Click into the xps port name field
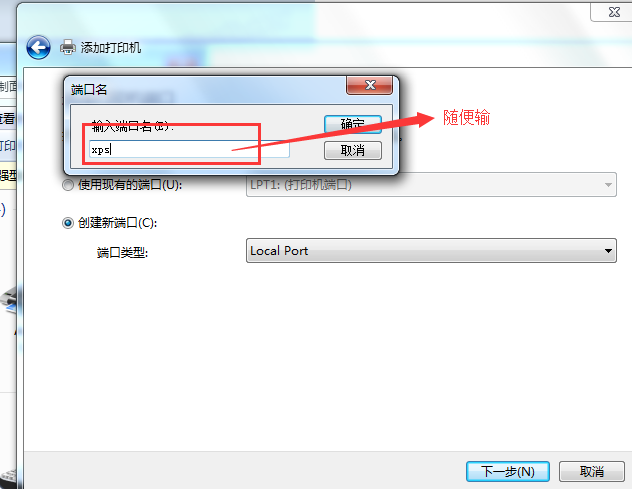Screen dimensions: 632x489 pos(189,149)
